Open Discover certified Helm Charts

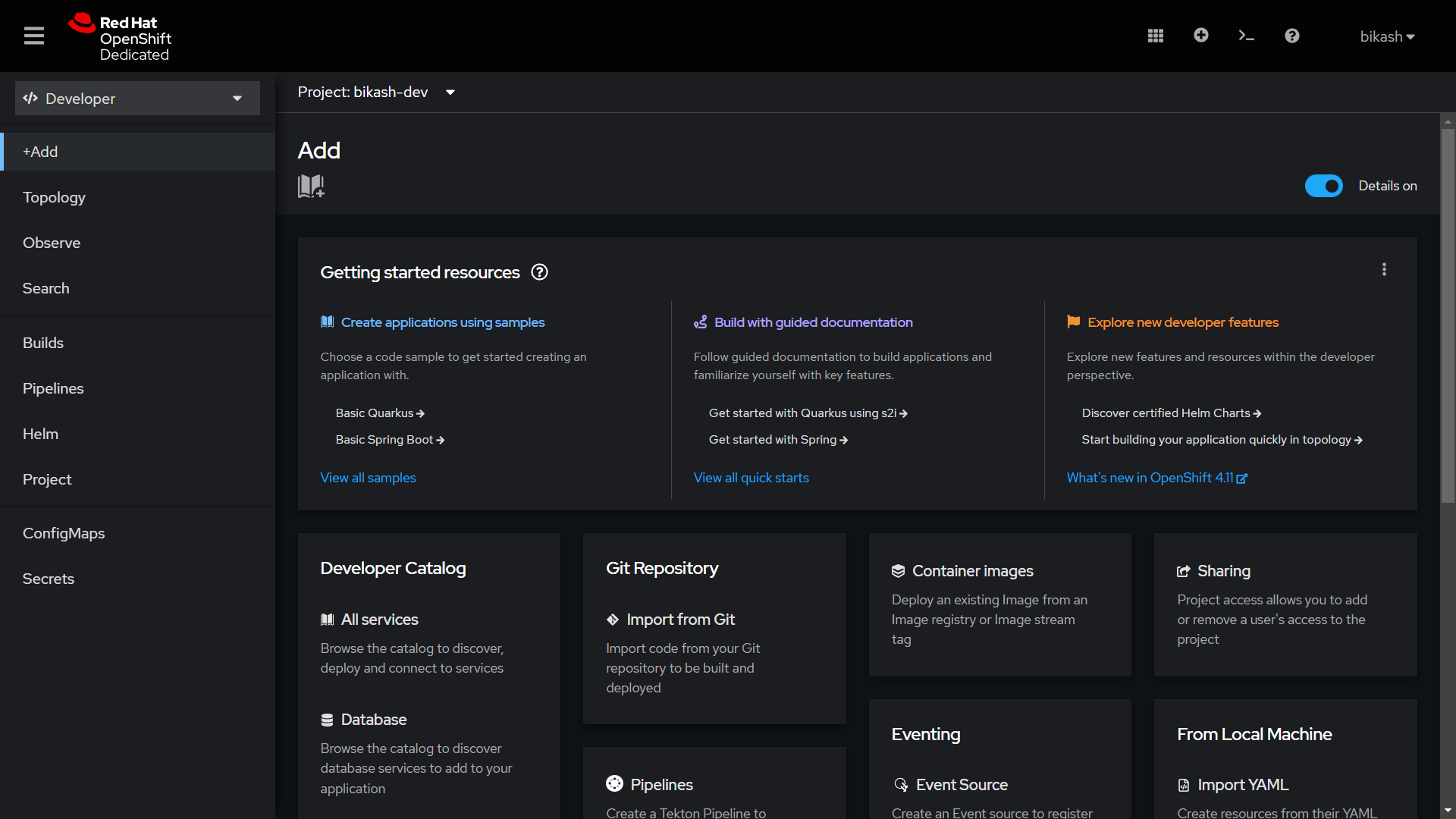pos(1171,413)
